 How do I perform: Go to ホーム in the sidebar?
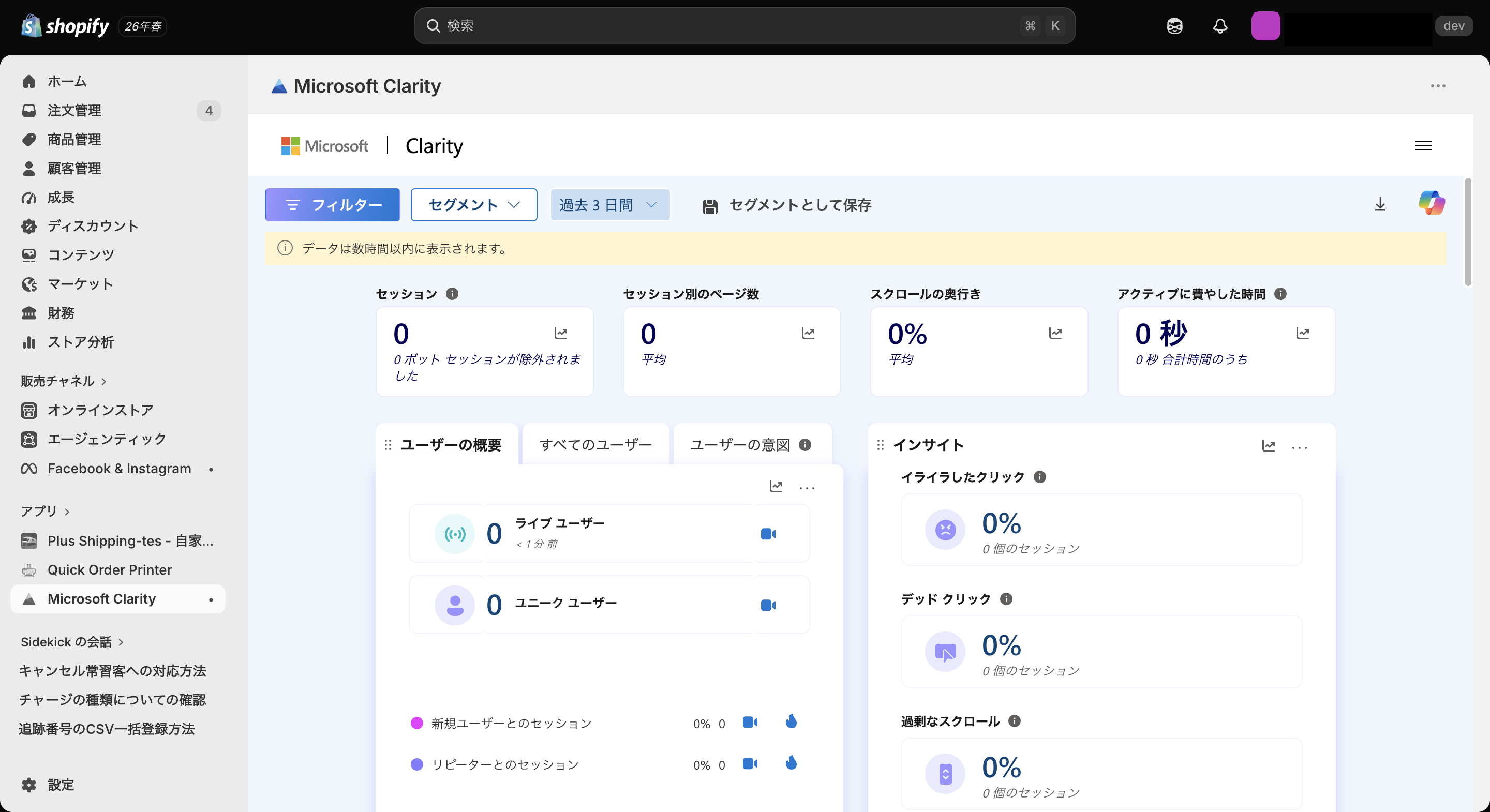pos(118,82)
